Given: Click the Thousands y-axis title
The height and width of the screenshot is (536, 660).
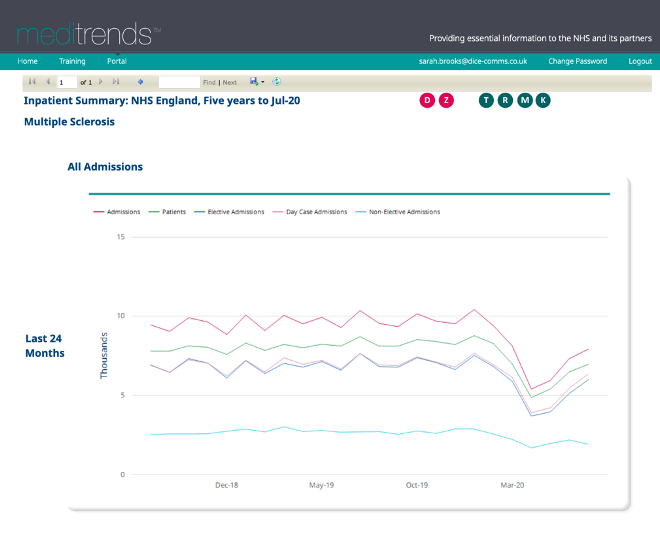Looking at the screenshot, I should coord(104,355).
